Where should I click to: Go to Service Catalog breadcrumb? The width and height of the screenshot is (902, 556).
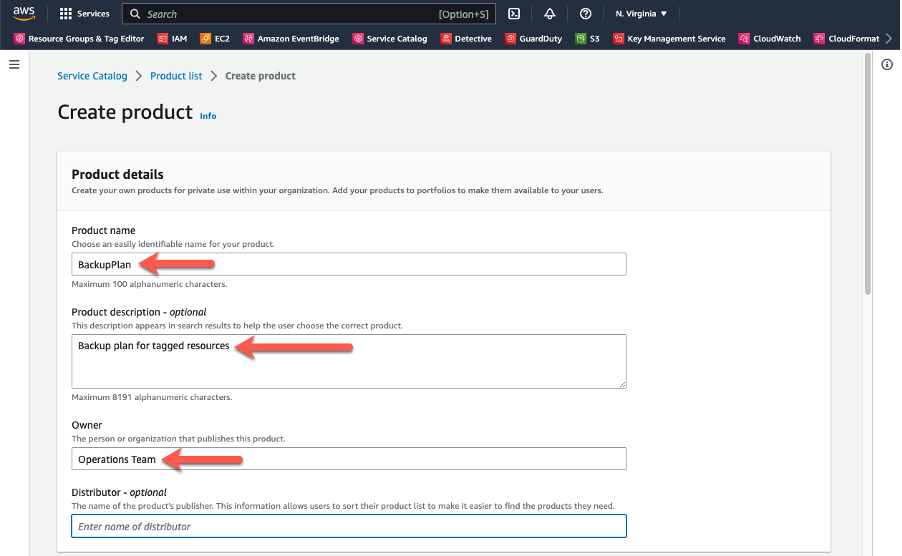92,76
